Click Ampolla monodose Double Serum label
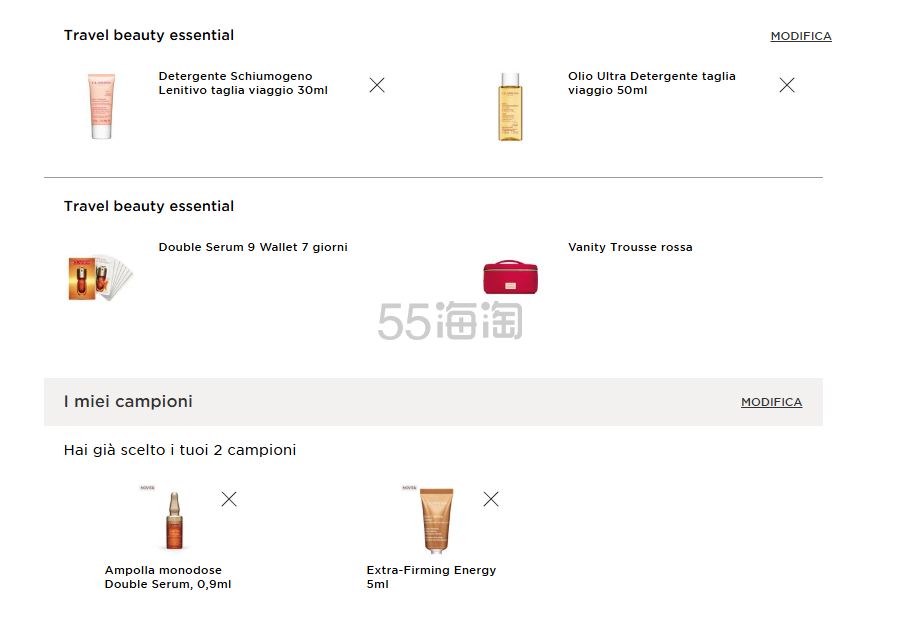 coord(168,577)
